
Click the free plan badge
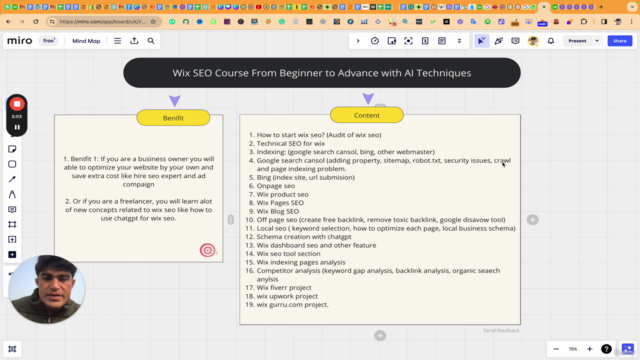49,41
